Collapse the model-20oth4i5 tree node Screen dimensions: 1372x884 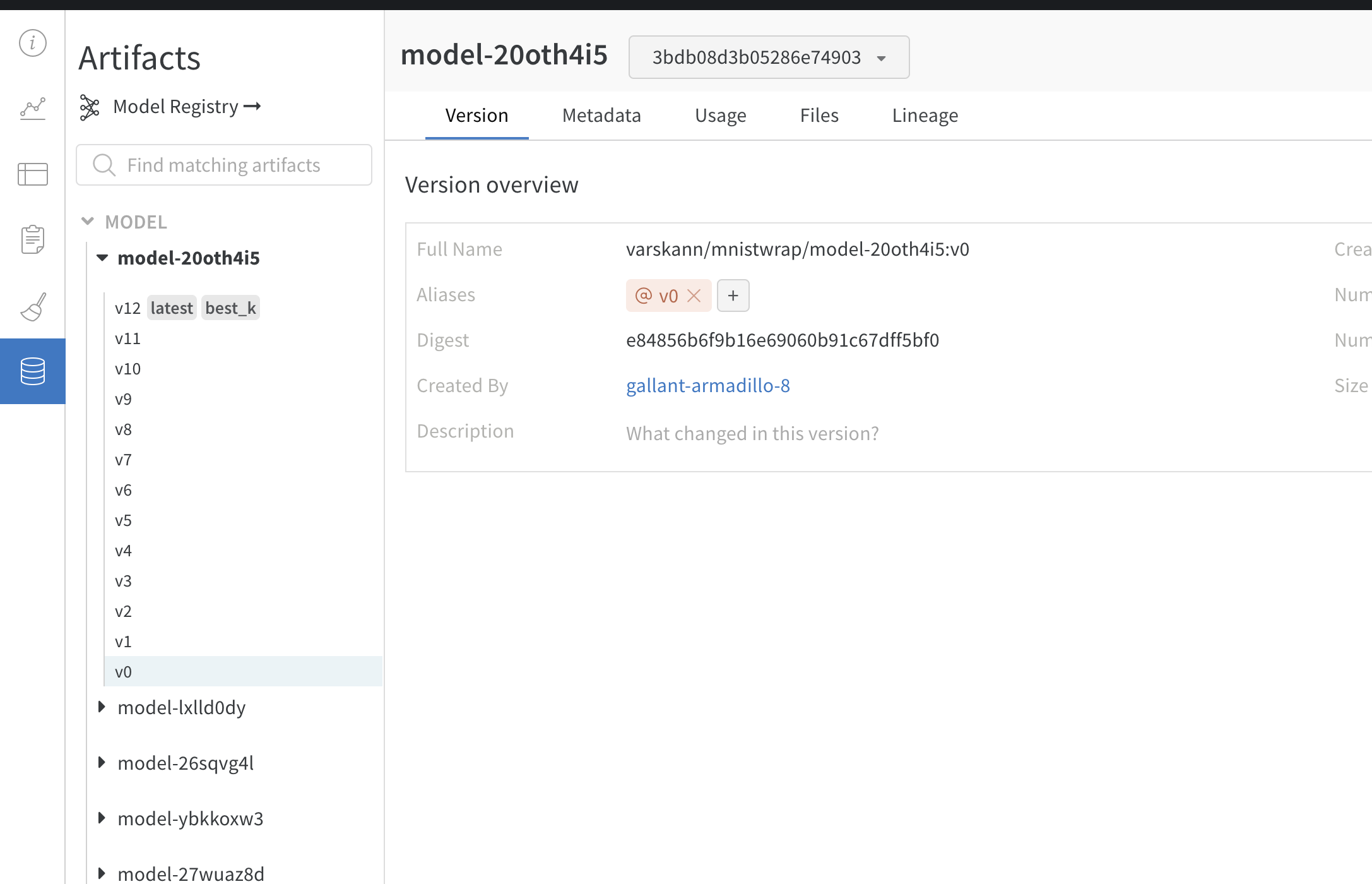pyautogui.click(x=102, y=258)
